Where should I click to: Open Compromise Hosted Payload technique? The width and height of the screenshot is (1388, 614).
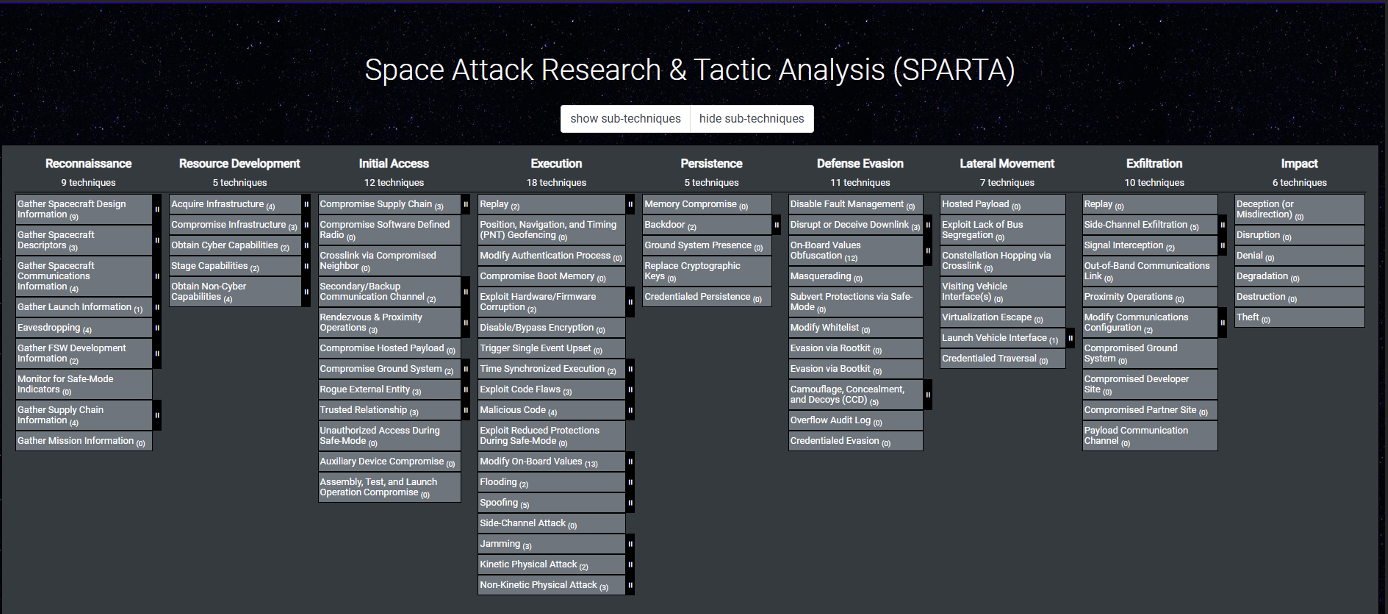(390, 349)
